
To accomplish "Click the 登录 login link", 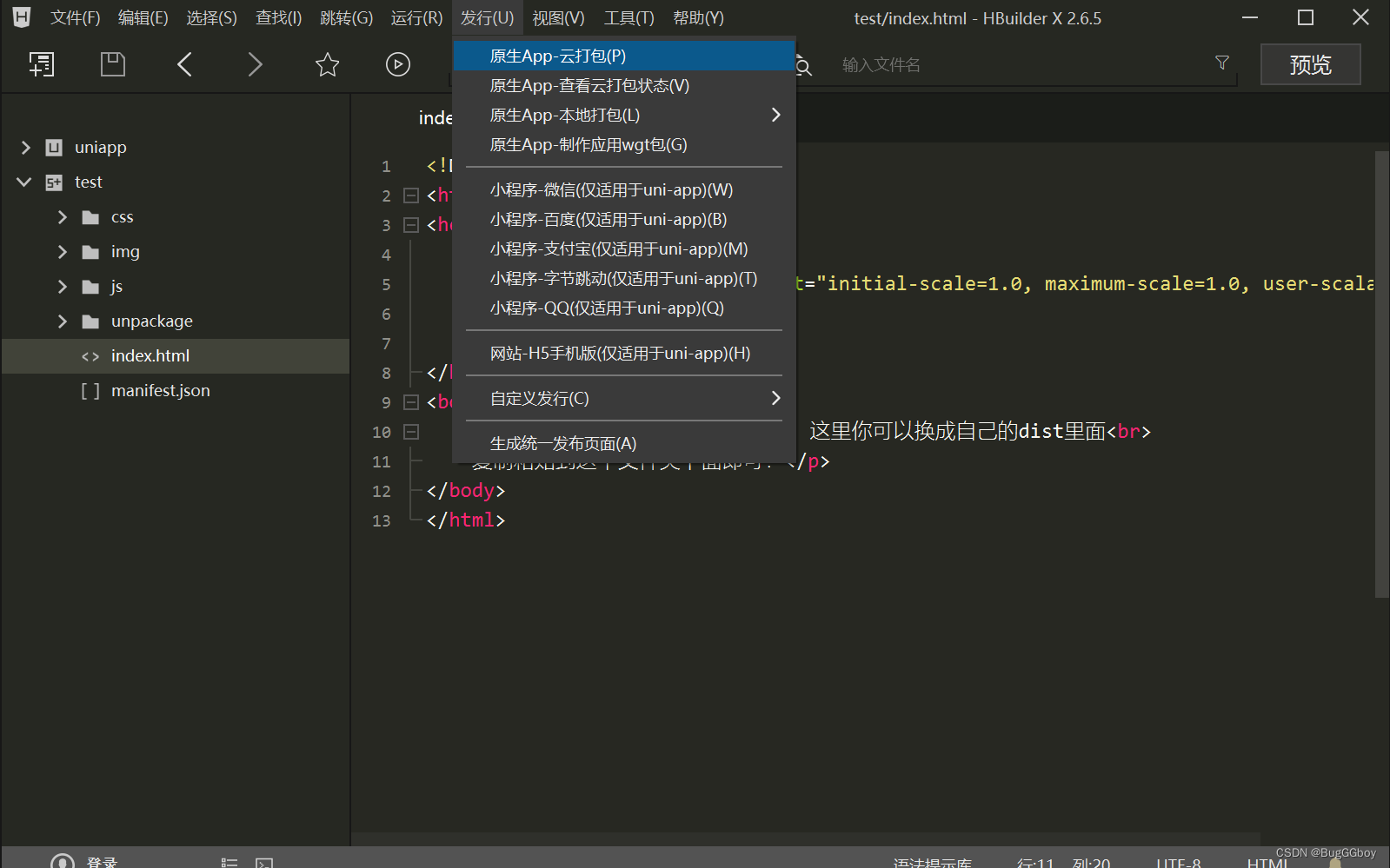I will tap(102, 862).
